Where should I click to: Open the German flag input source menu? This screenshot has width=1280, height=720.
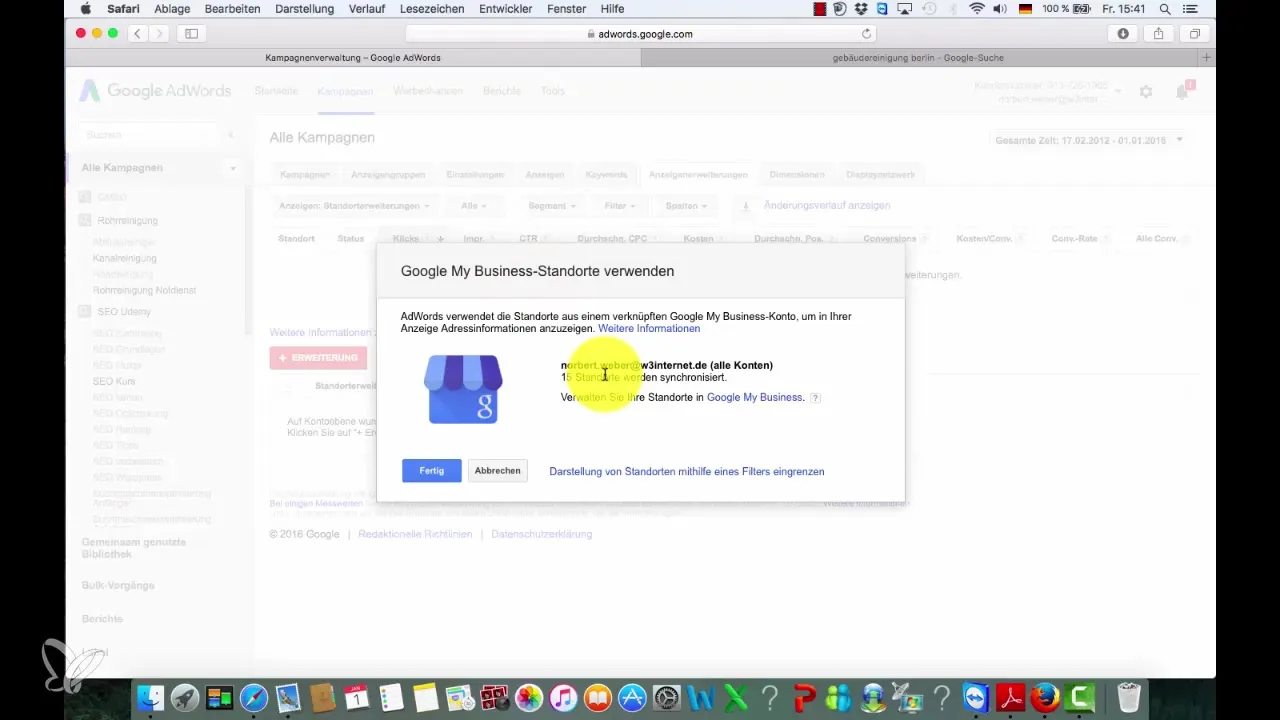tap(1025, 9)
